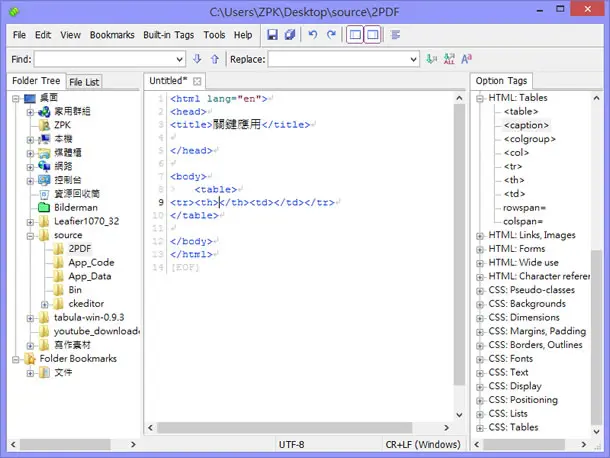Select the Option Tags tab

(501, 81)
